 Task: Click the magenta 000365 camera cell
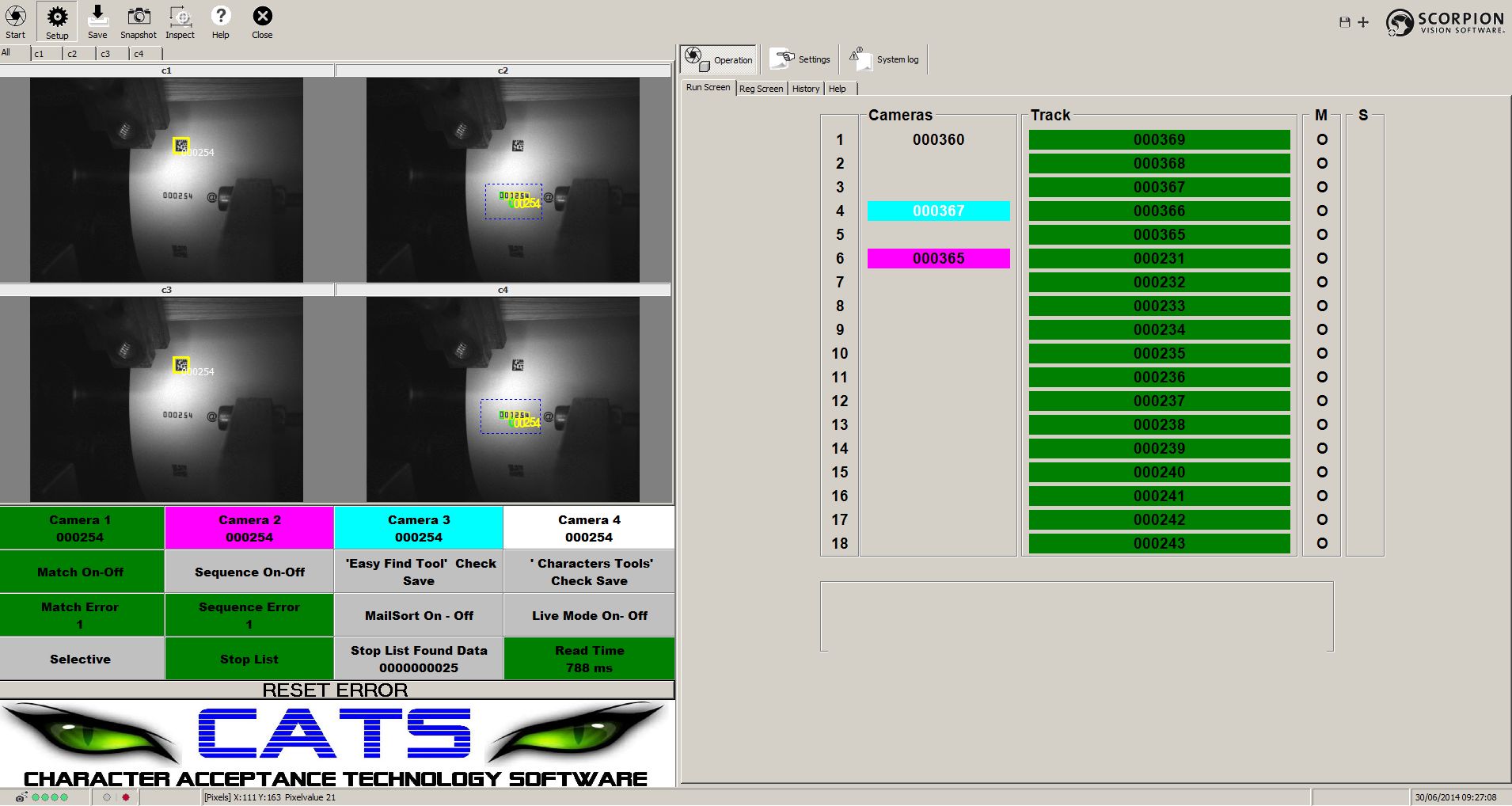(939, 258)
